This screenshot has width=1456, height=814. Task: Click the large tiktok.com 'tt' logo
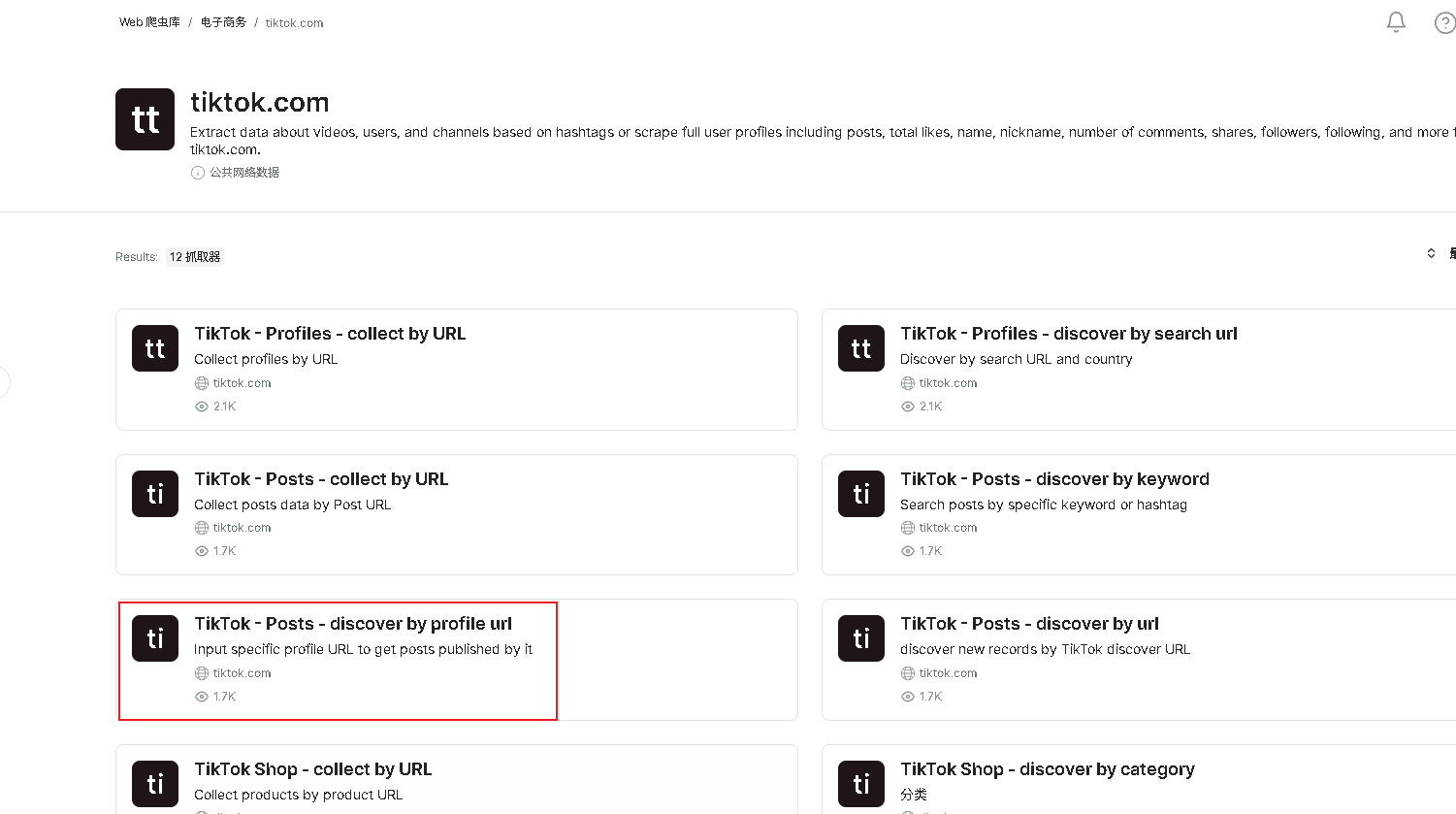146,119
